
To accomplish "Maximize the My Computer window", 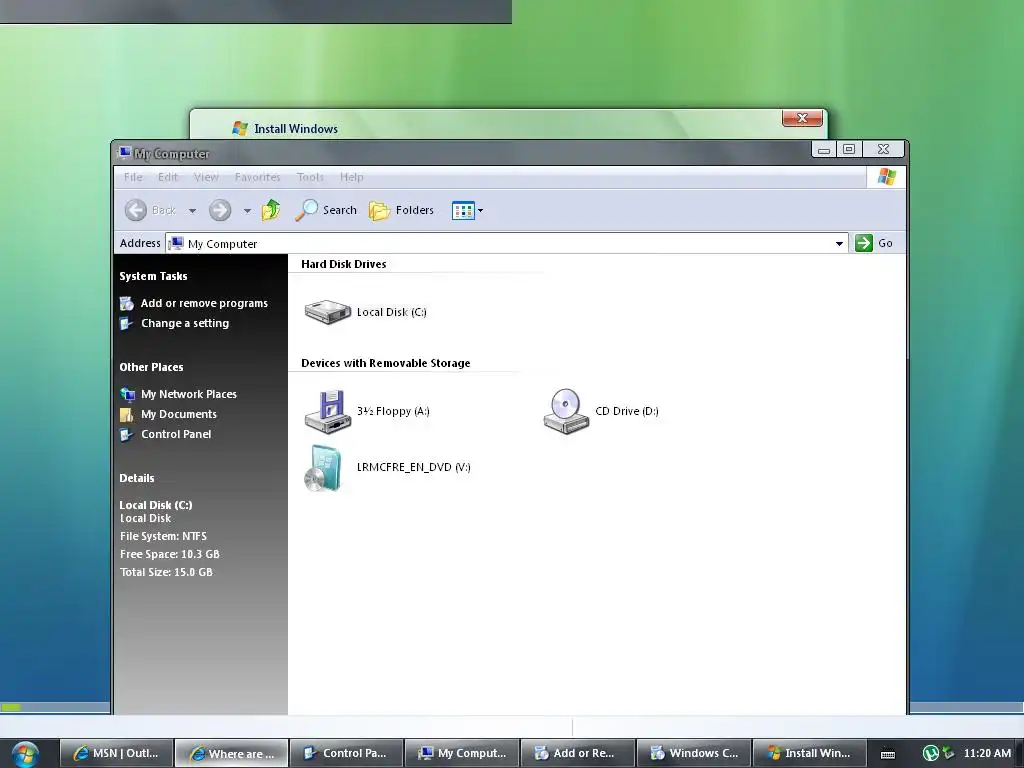I will 849,149.
